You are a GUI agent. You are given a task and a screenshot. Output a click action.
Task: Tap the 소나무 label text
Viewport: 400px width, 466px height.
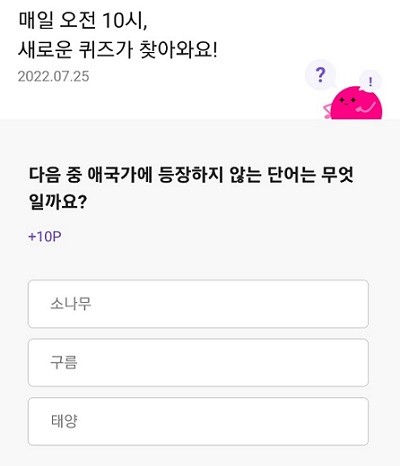[x=71, y=304]
